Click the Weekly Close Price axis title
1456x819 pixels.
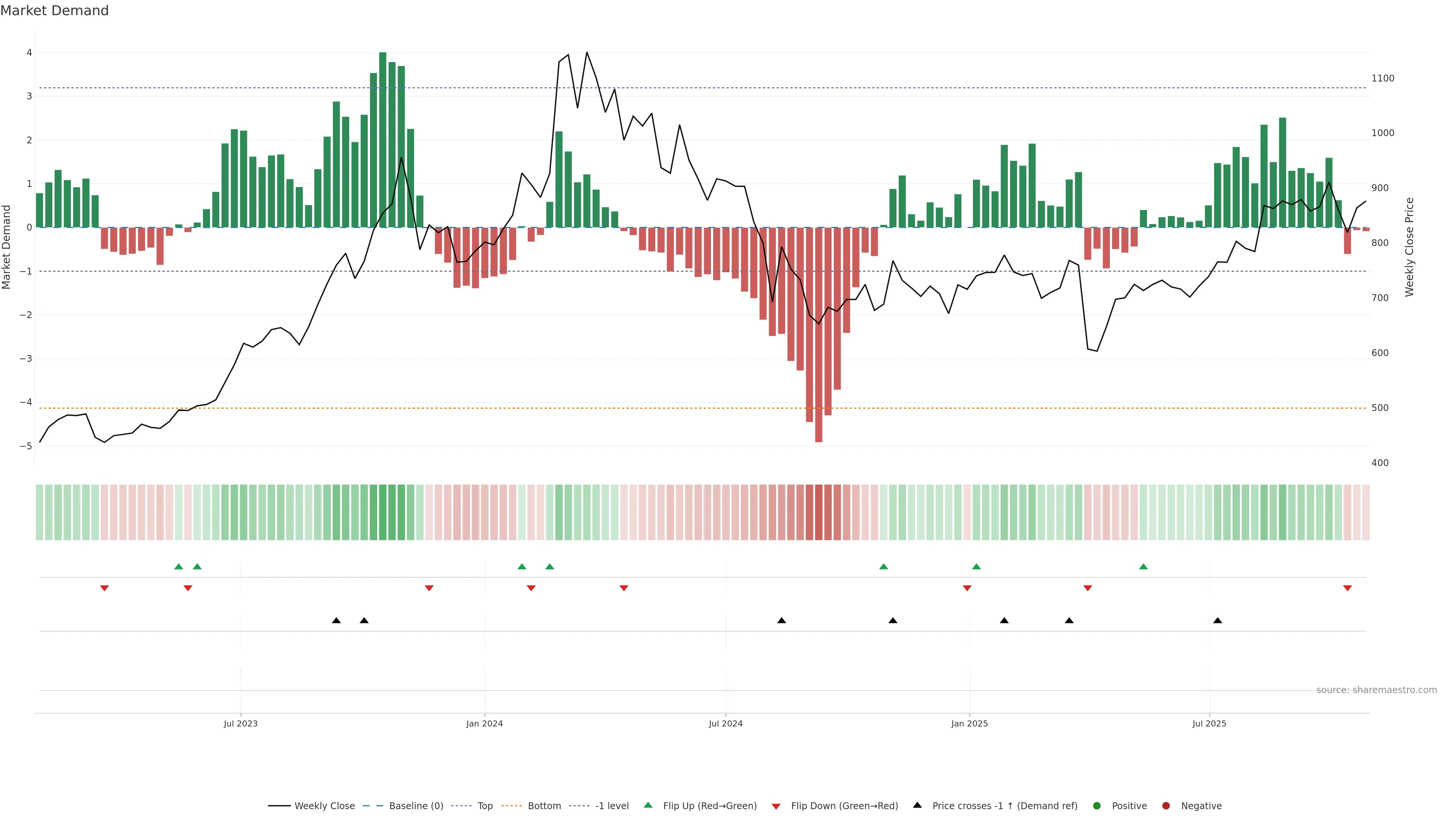[x=1409, y=246]
